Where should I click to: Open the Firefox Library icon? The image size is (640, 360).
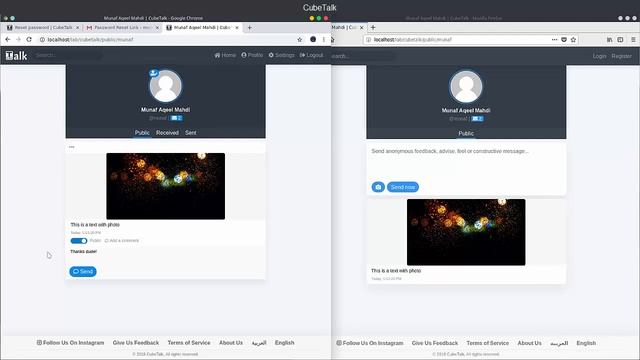pos(609,40)
